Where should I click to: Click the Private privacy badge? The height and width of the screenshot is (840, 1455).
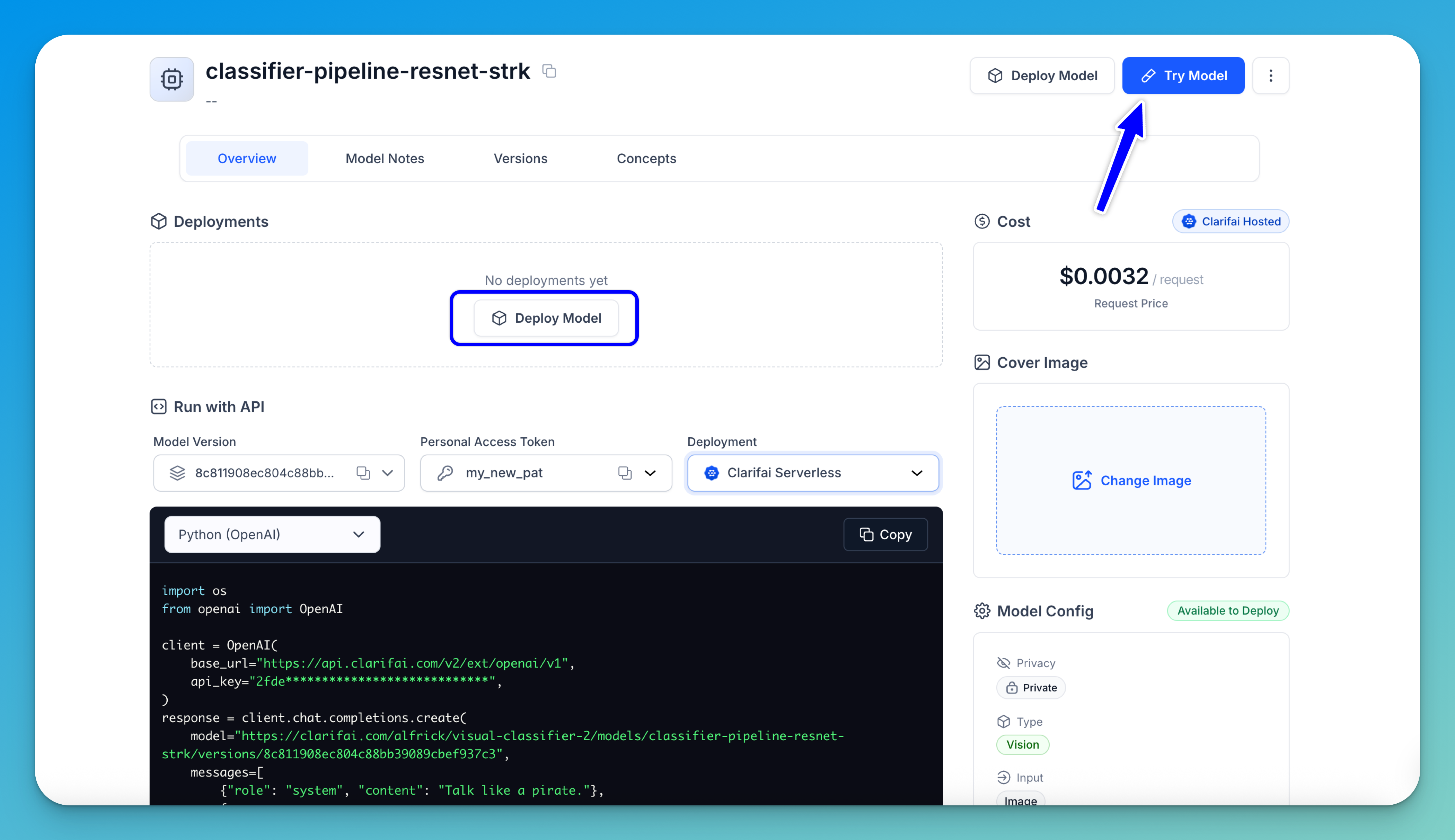[1031, 688]
